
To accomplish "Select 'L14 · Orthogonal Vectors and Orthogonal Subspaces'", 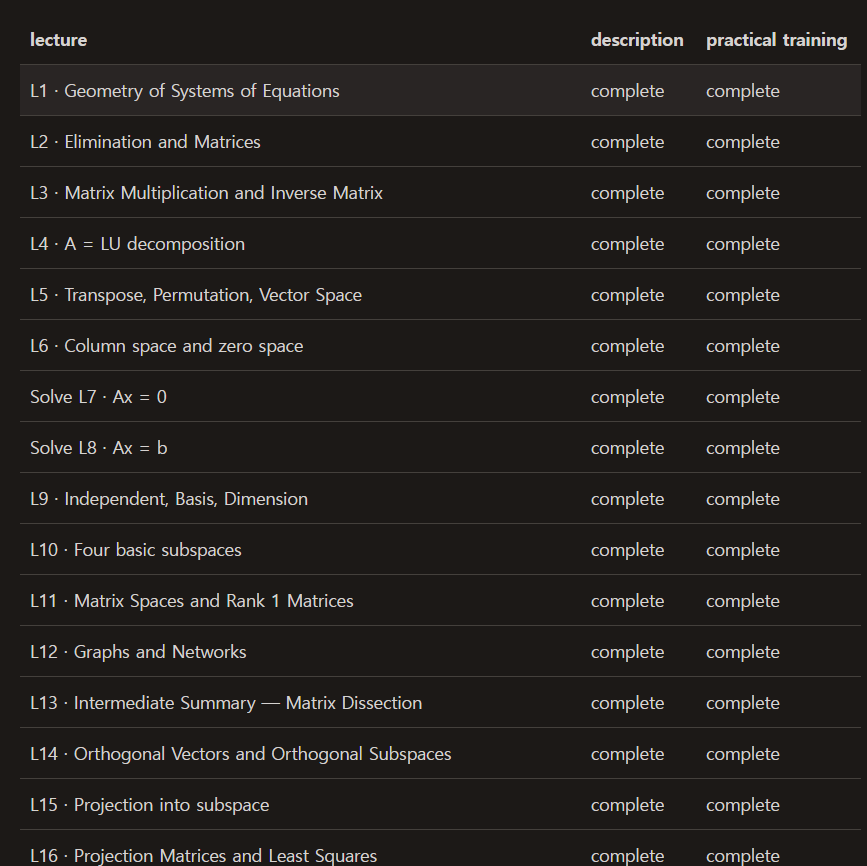I will click(x=241, y=753).
